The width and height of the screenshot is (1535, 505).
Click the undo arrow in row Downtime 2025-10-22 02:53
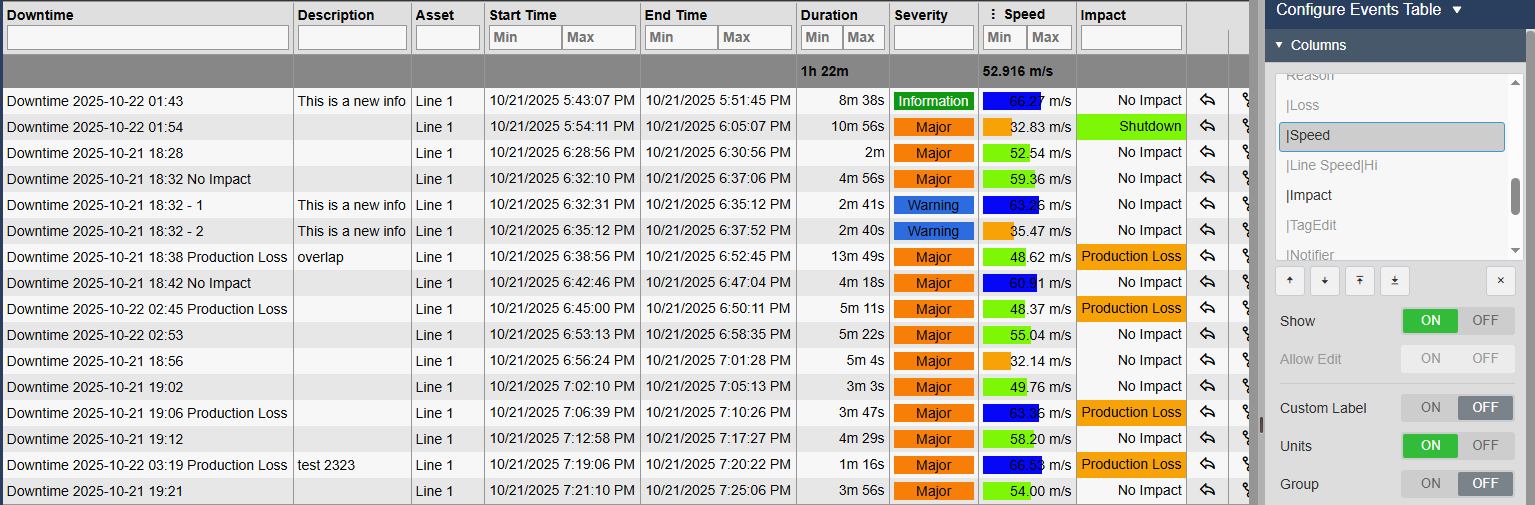[x=1207, y=334]
